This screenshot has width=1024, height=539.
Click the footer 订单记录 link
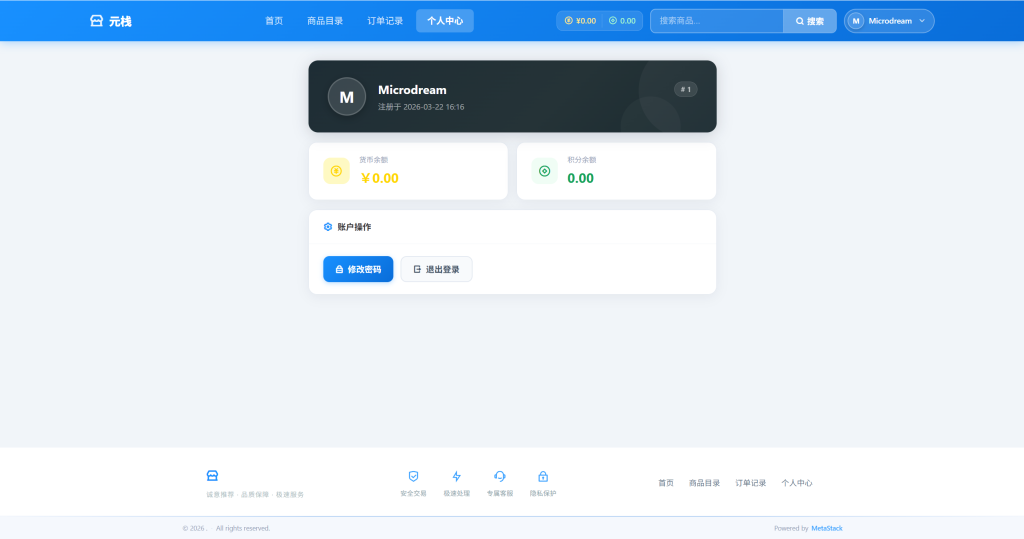click(750, 483)
